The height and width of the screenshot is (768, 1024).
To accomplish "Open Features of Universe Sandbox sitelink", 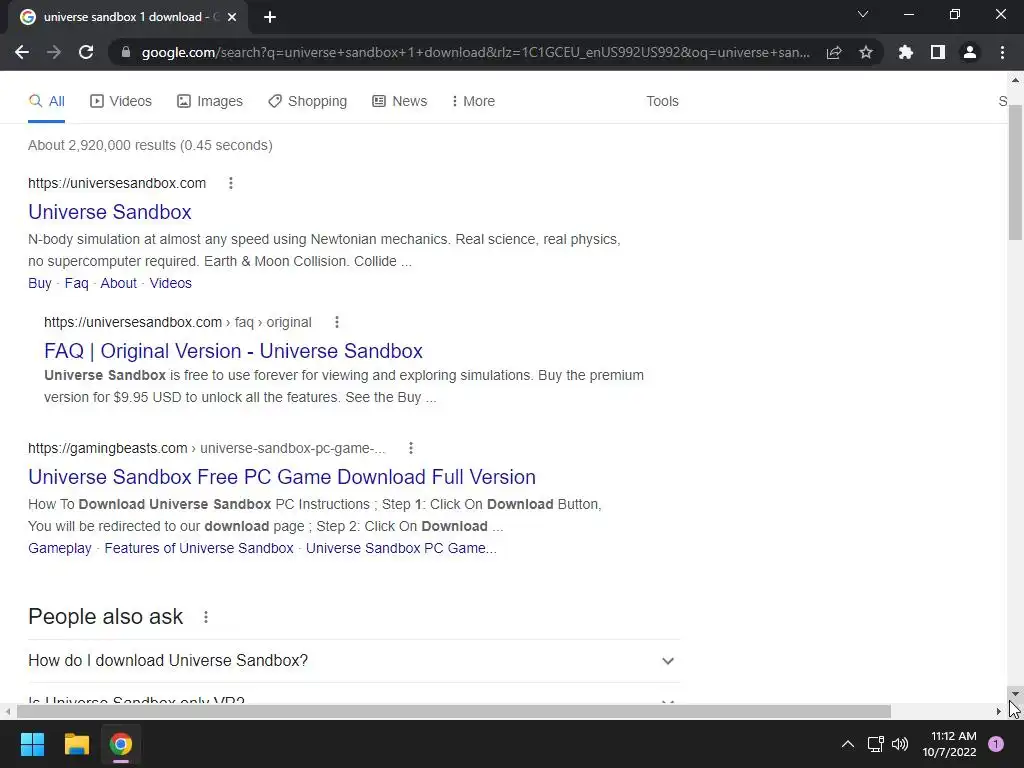I will click(199, 548).
